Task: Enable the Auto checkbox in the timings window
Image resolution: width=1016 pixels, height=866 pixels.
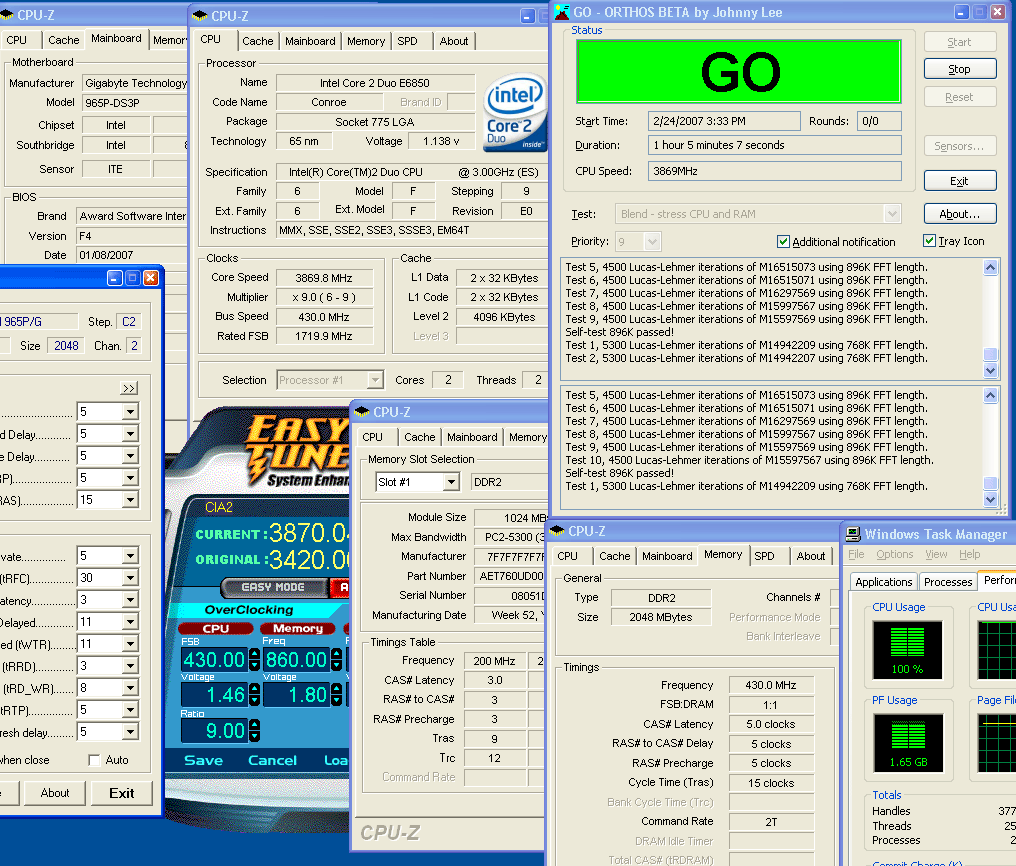Action: point(95,760)
